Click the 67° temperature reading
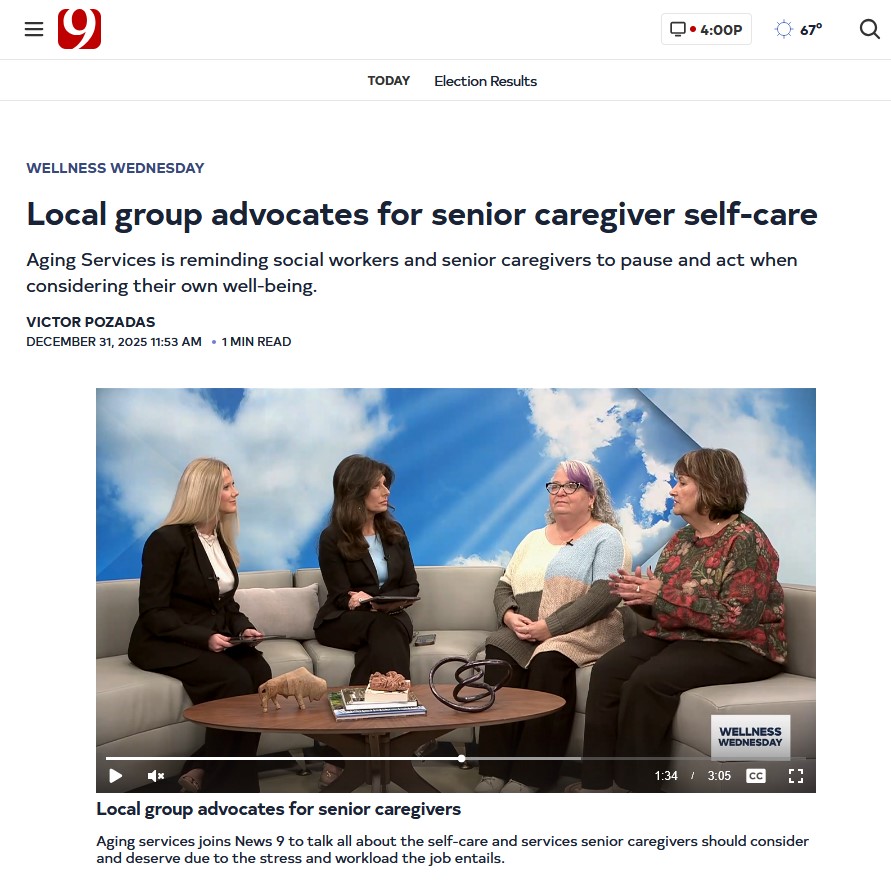Image resolution: width=891 pixels, height=882 pixels. 811,30
